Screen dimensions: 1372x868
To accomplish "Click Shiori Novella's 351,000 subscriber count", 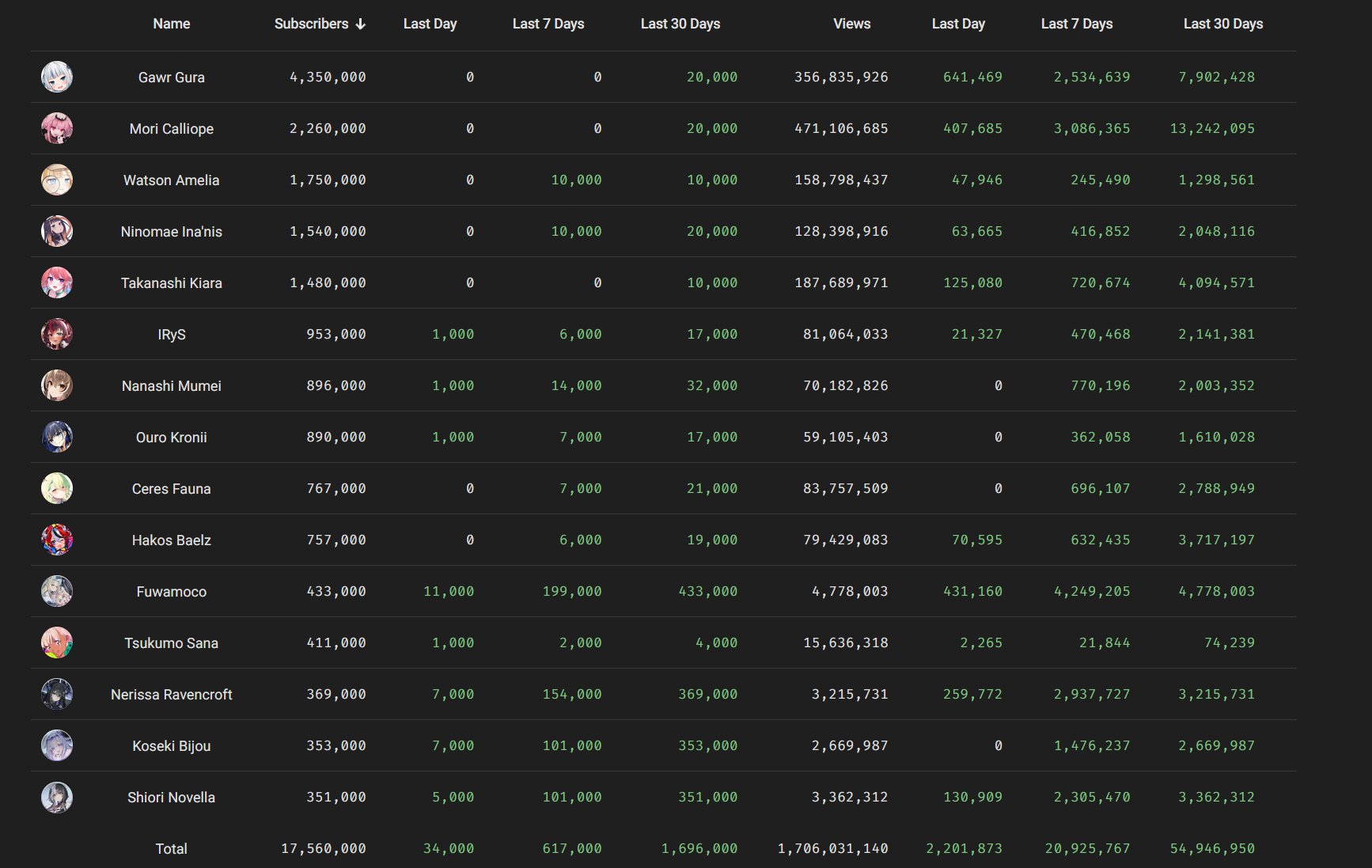I will [x=336, y=797].
